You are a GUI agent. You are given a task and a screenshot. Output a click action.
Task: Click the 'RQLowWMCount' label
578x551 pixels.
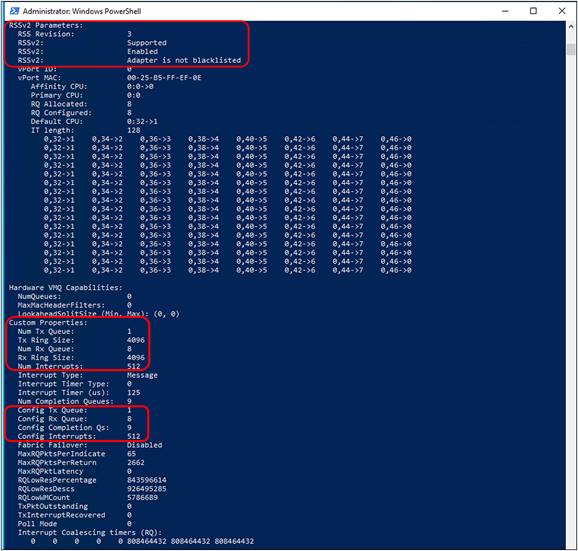click(x=43, y=498)
